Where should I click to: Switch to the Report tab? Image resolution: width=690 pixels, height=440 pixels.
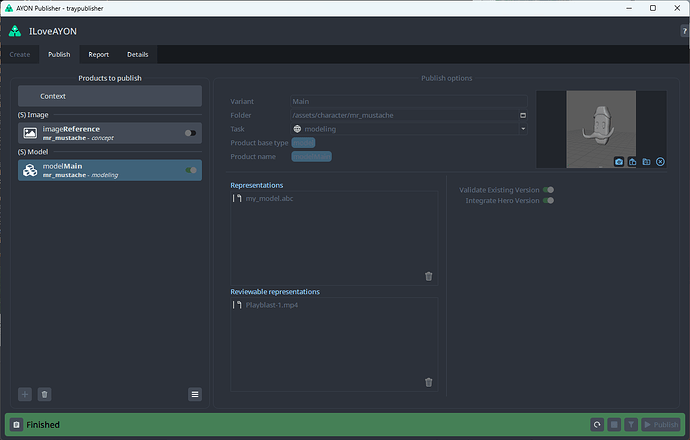pos(99,55)
